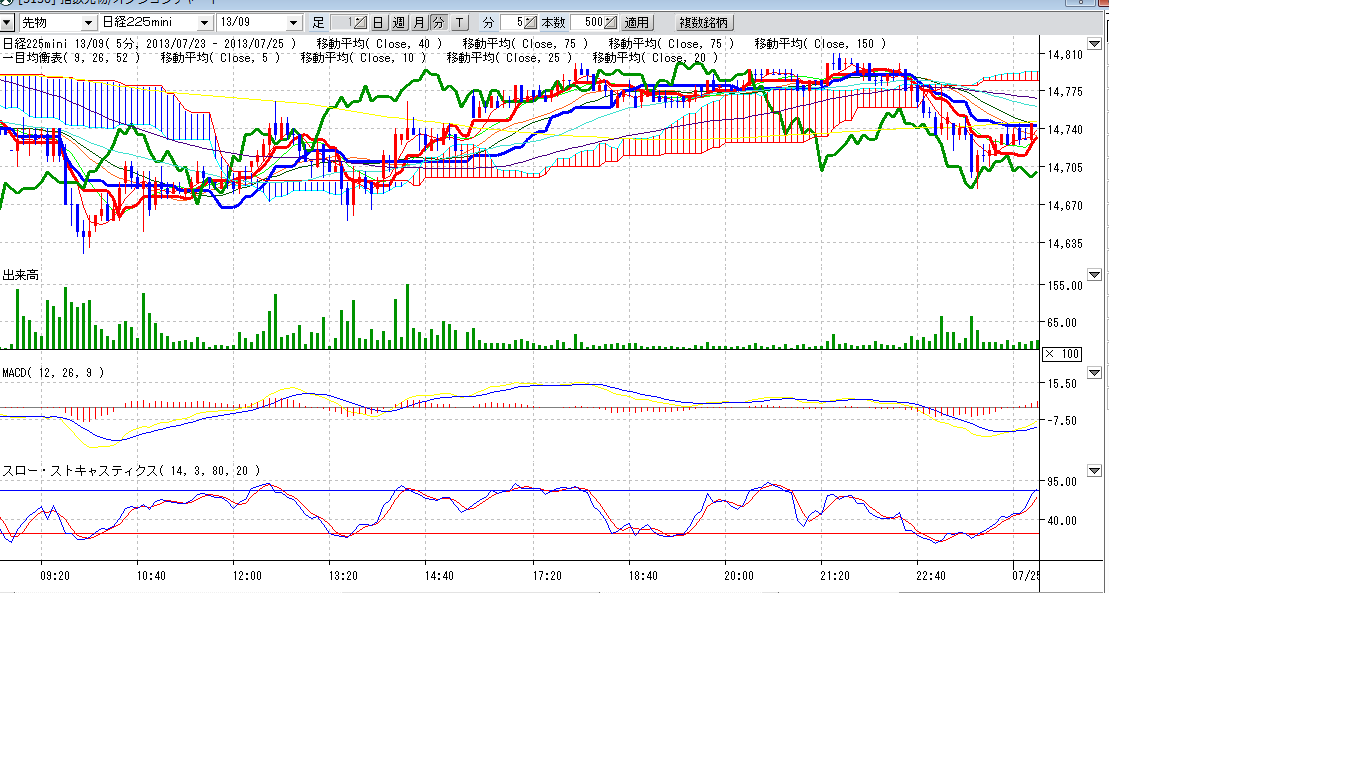The height and width of the screenshot is (768, 1366).
Task: Click the T (tick) chart button
Action: click(459, 22)
